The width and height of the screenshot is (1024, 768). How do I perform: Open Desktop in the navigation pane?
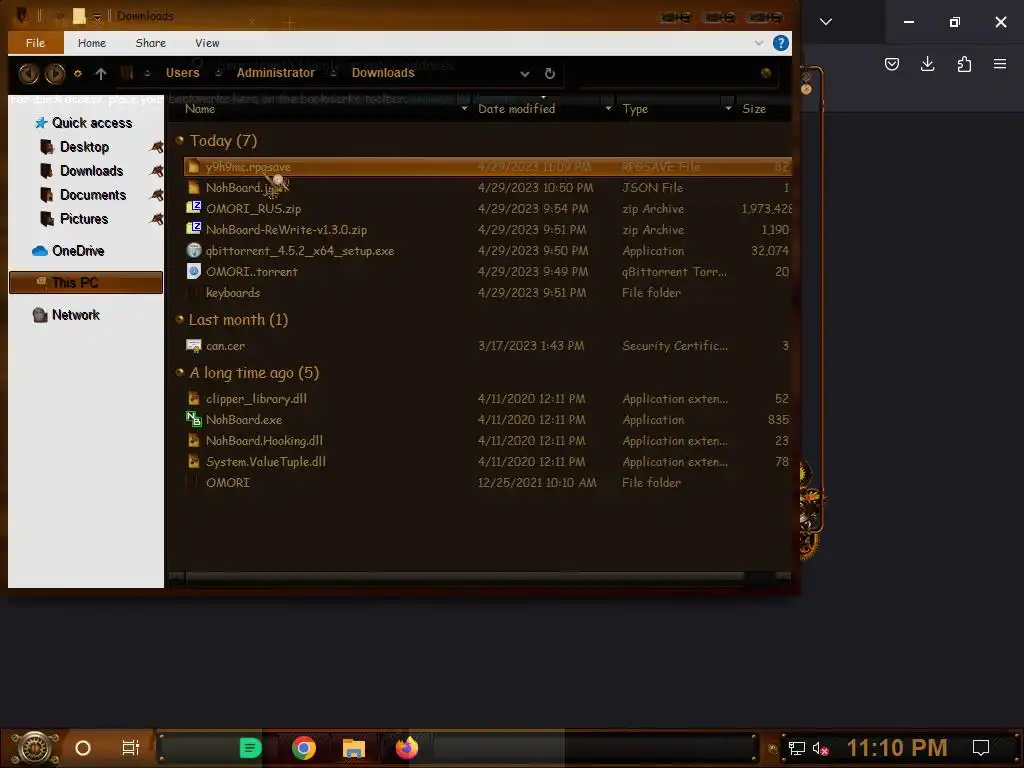point(84,147)
